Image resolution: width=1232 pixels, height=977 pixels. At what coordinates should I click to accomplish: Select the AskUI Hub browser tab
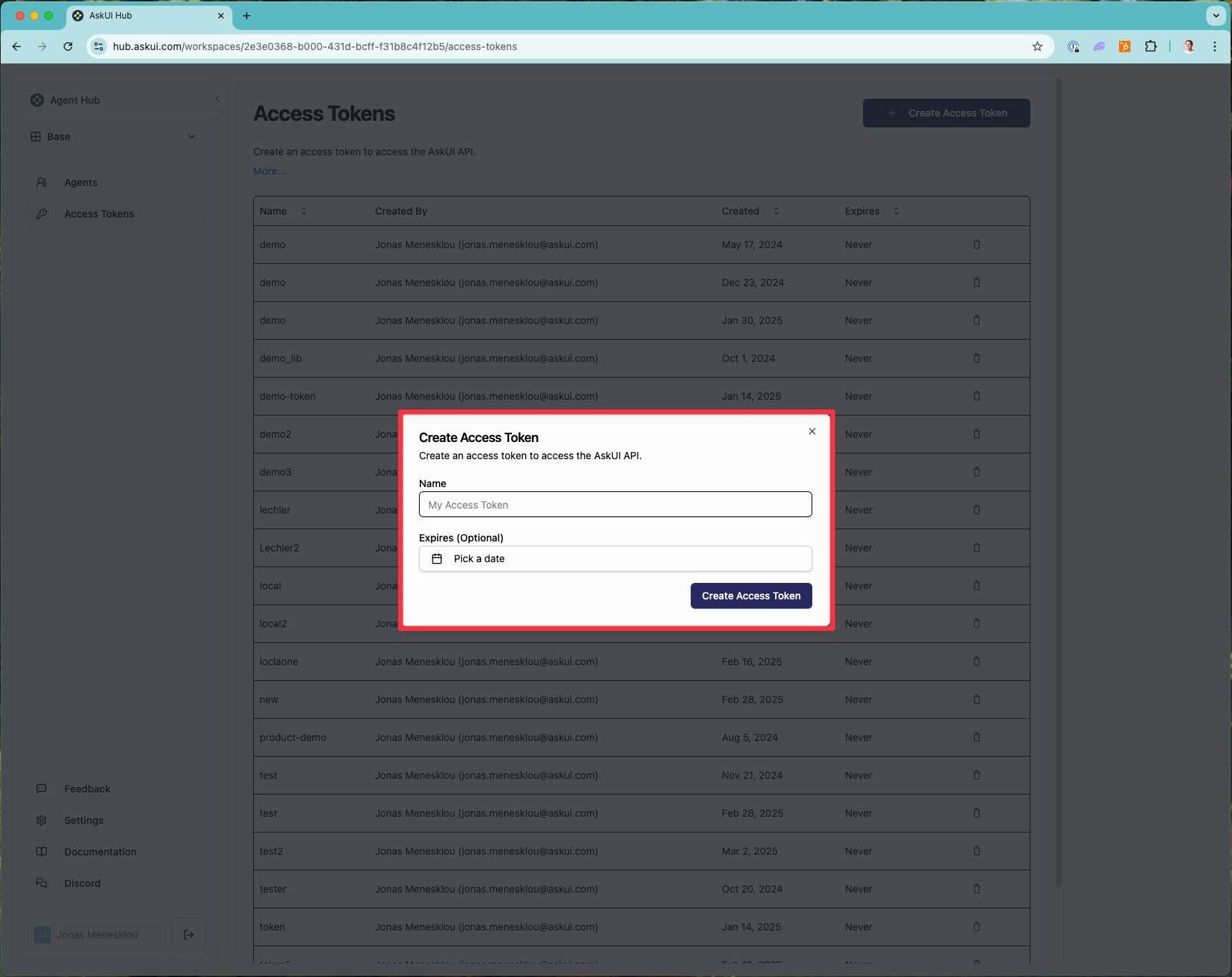click(149, 16)
